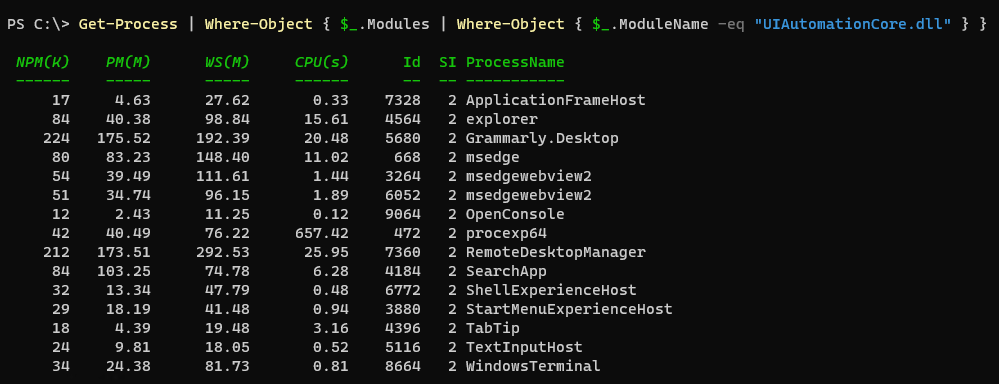Click the PM(M) column header

pos(128,62)
